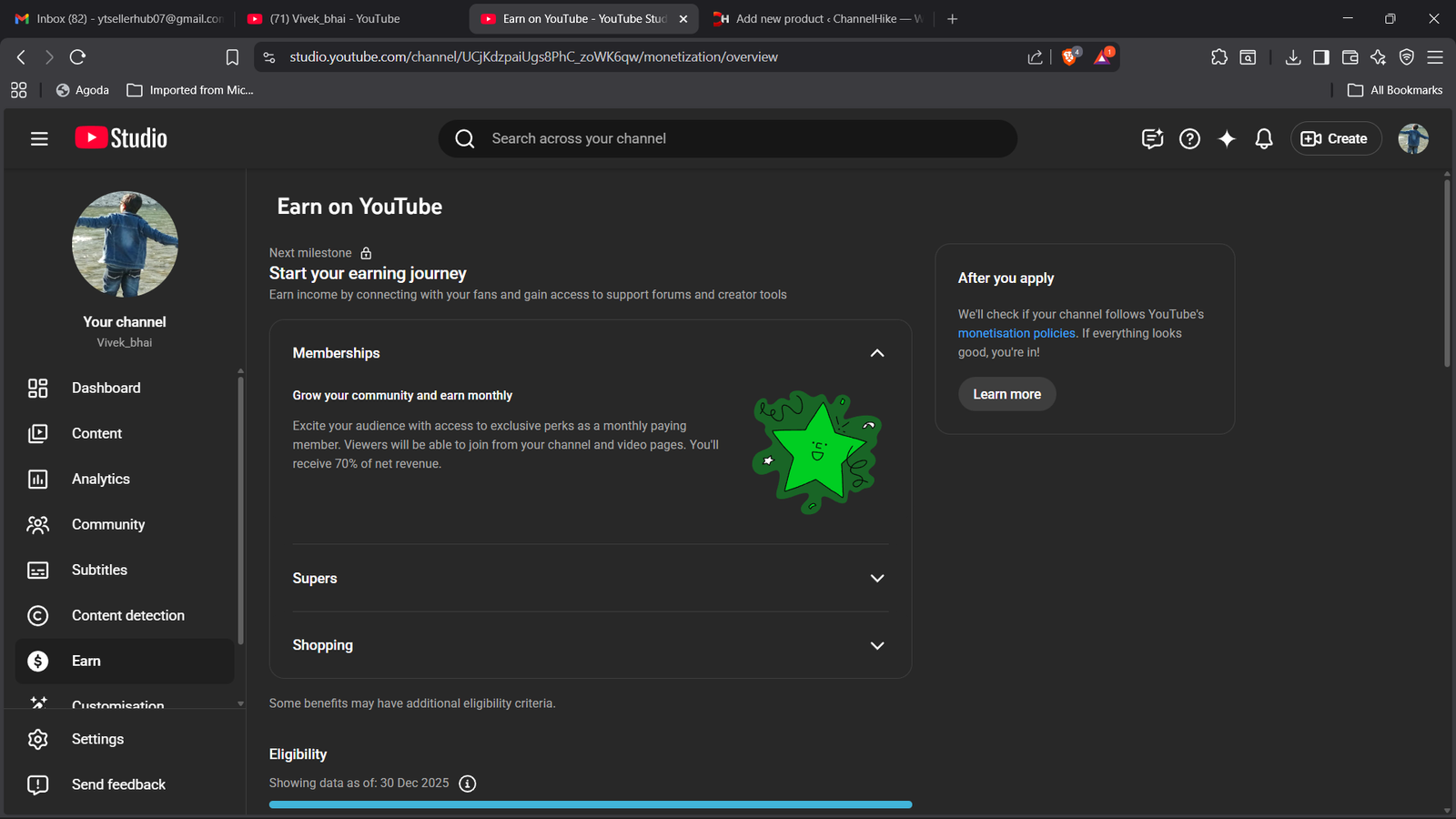Image resolution: width=1456 pixels, height=819 pixels.
Task: Collapse the Memberships section
Action: [x=876, y=353]
